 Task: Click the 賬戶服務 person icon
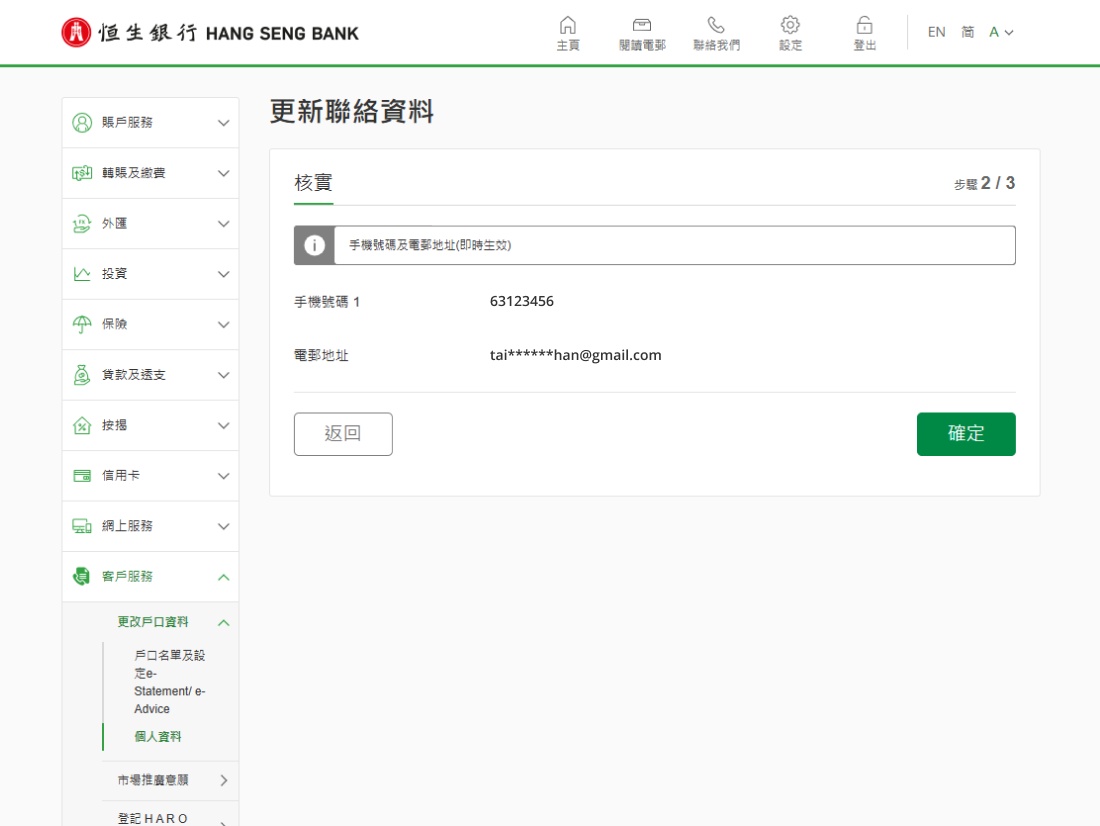point(82,123)
